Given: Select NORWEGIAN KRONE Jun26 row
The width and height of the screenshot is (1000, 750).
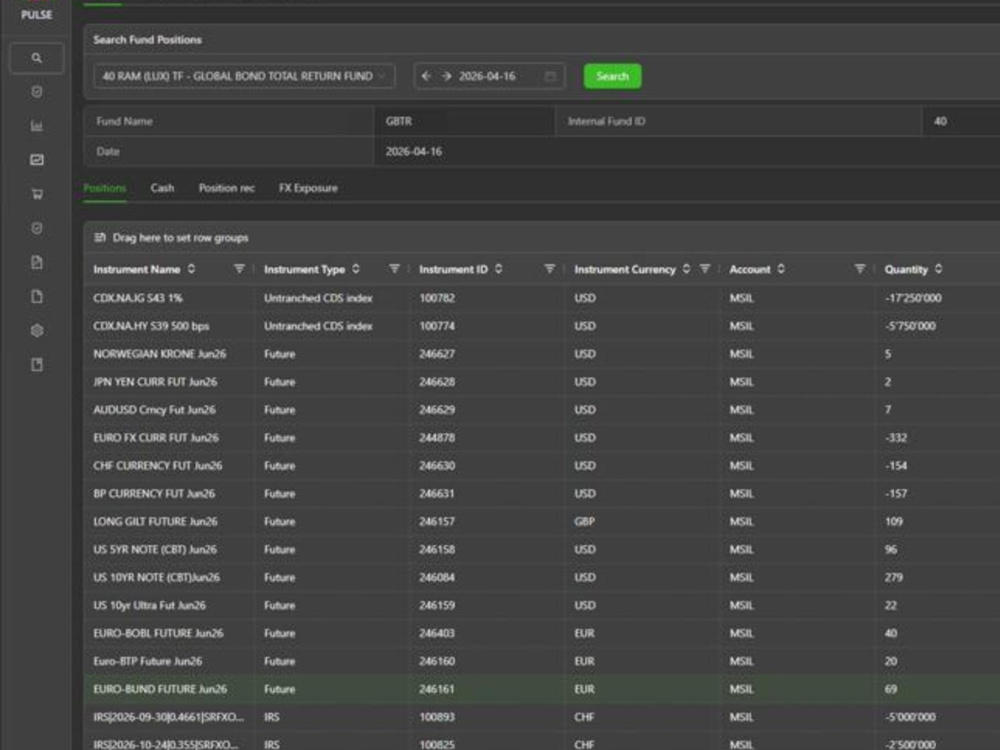Looking at the screenshot, I should tap(541, 354).
